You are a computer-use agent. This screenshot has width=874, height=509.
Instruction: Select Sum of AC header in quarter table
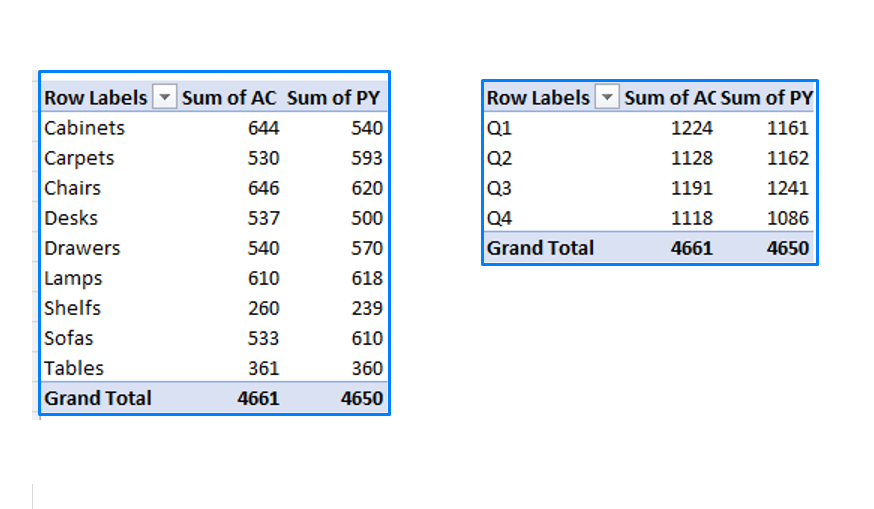[670, 98]
